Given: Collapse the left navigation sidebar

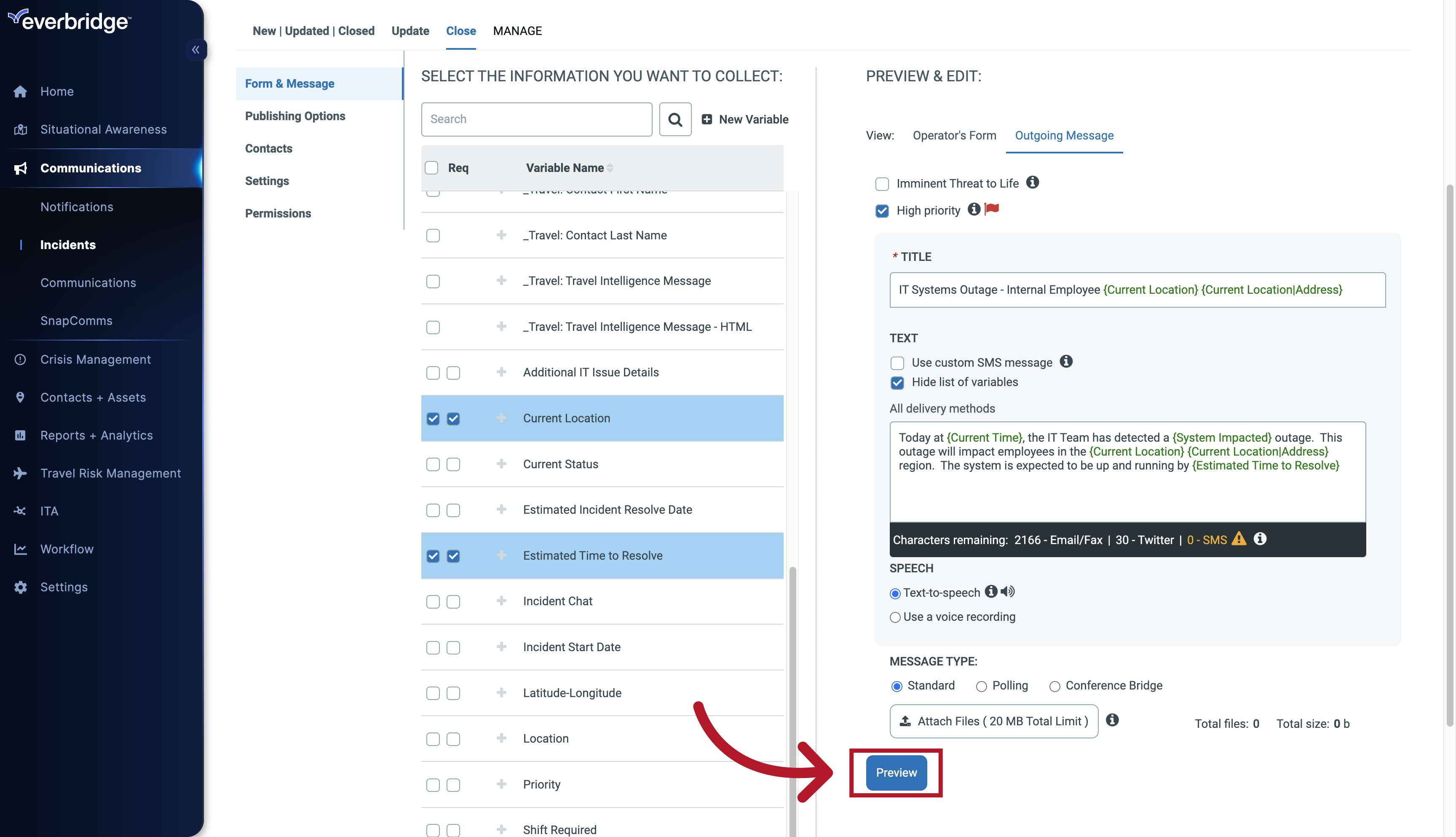Looking at the screenshot, I should click(x=196, y=49).
